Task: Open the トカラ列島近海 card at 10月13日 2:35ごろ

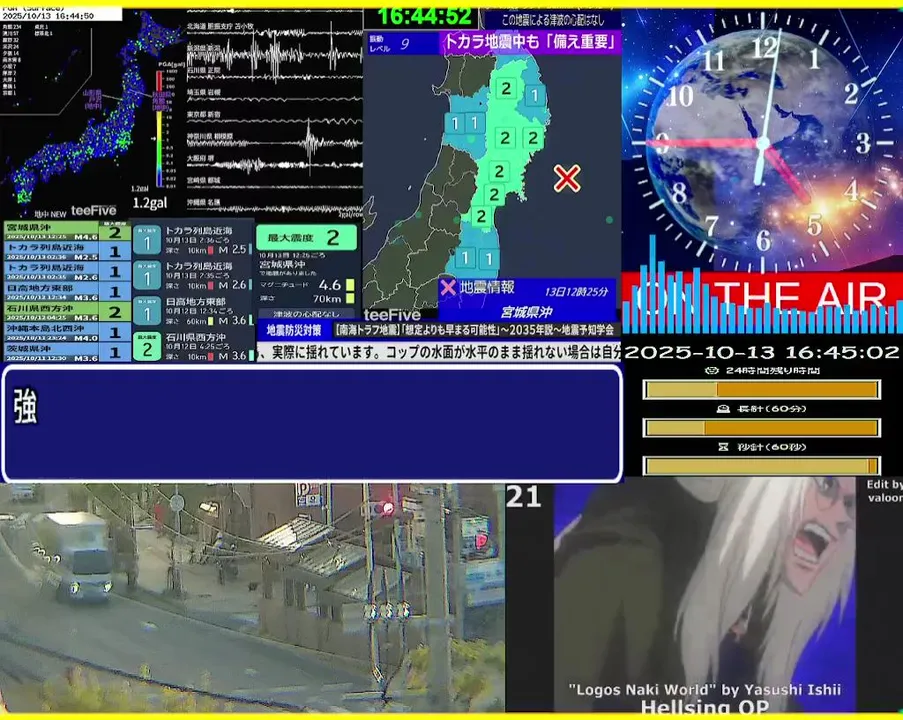Action: pos(194,275)
